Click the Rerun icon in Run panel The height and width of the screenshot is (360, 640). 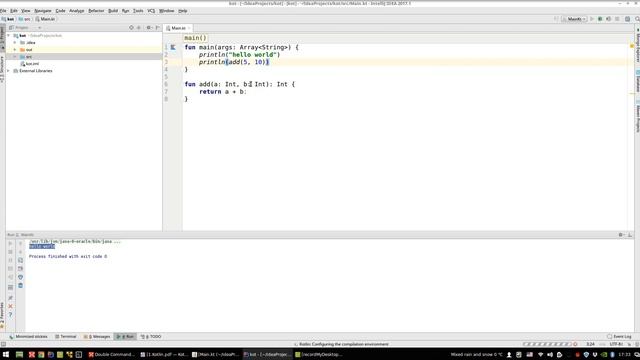11,243
